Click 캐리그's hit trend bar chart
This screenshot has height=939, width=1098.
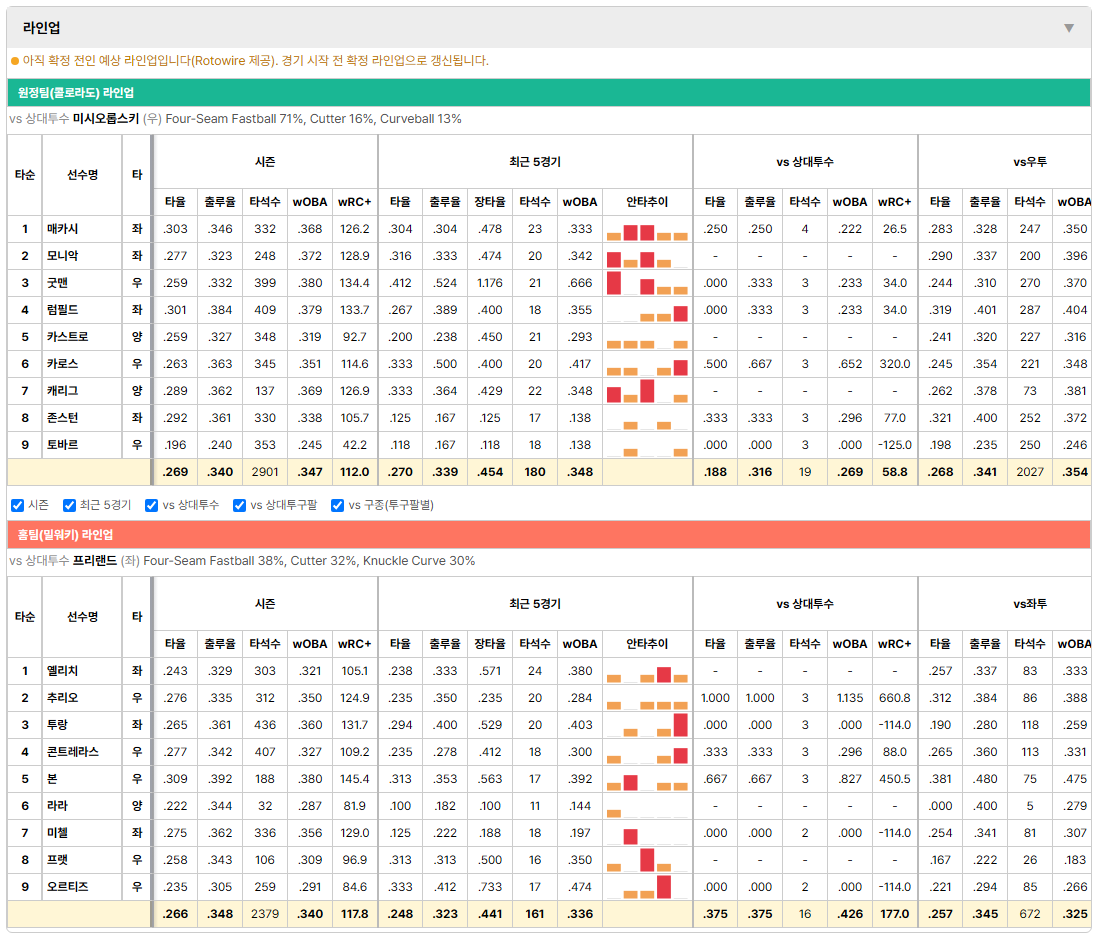(x=647, y=391)
